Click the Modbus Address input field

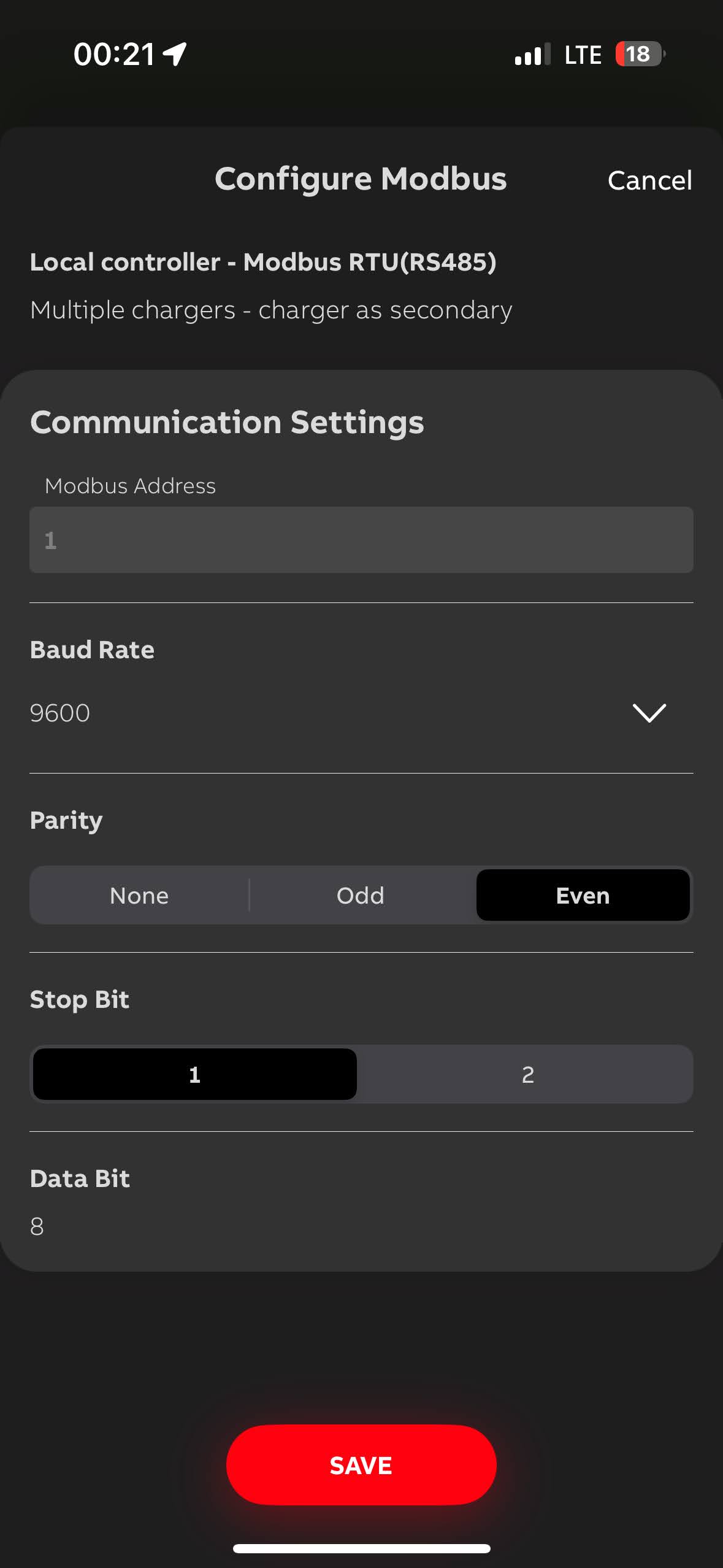361,540
